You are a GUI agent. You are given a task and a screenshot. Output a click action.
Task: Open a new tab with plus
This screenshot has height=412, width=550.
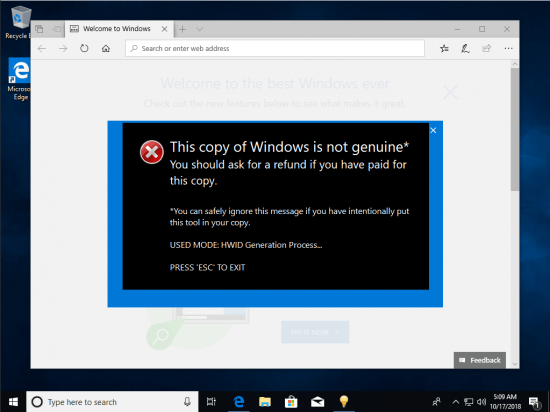[182, 29]
